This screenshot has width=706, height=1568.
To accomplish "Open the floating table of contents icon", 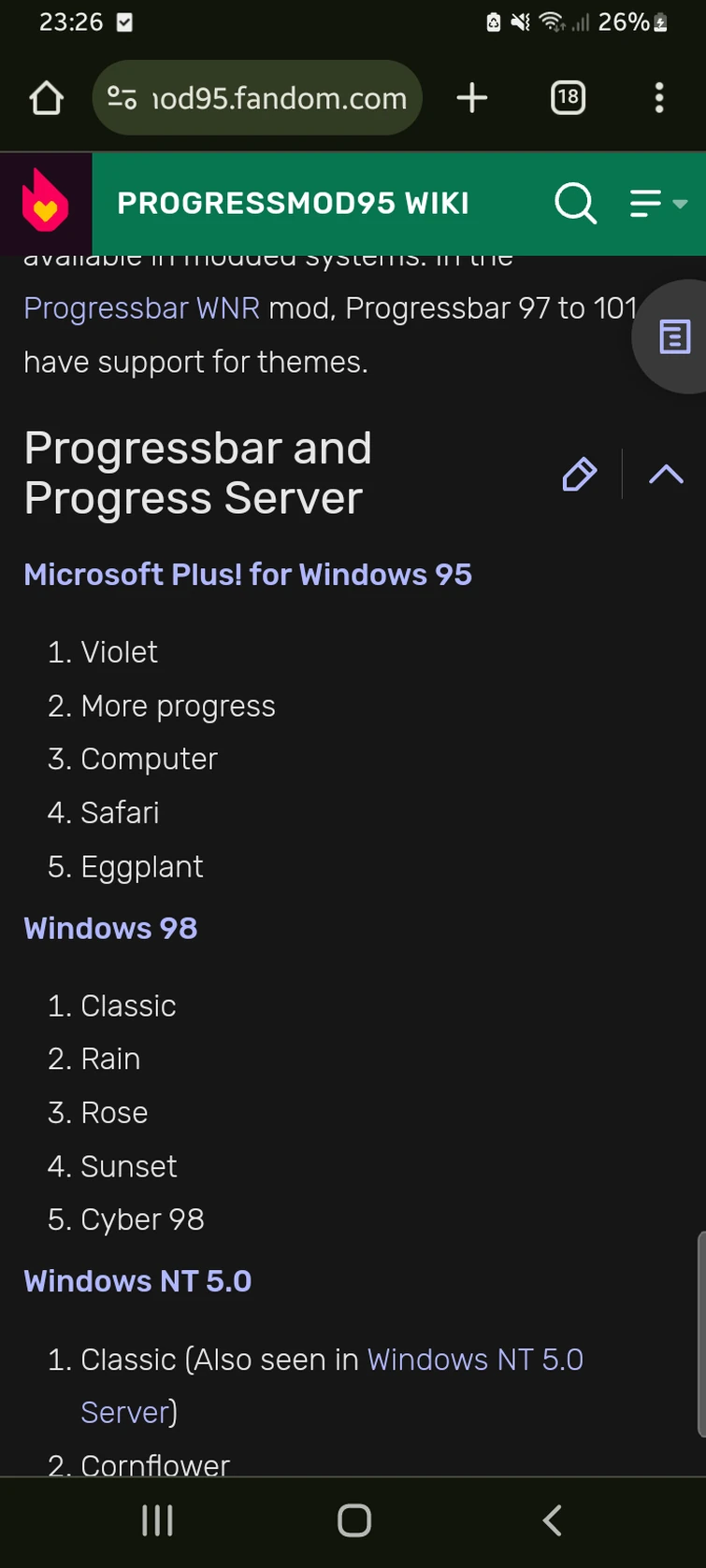I will 673,336.
